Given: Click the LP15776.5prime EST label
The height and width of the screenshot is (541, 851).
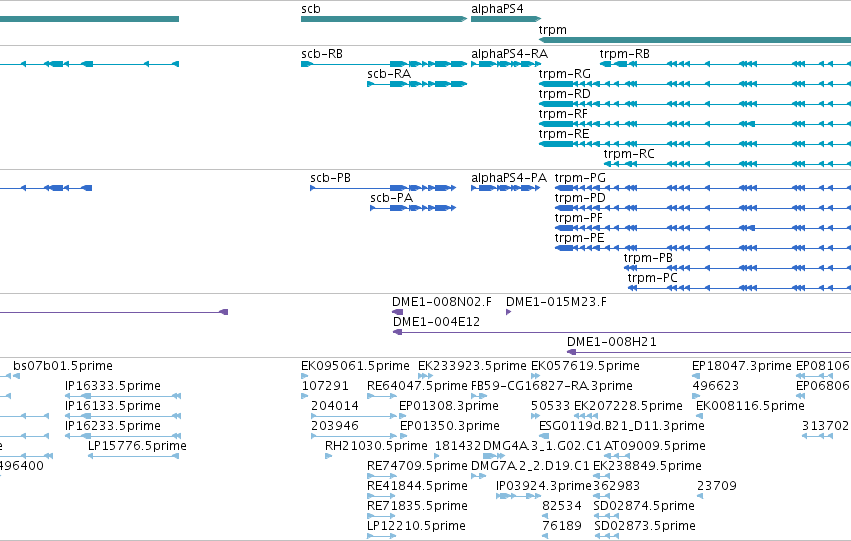Looking at the screenshot, I should point(137,446).
